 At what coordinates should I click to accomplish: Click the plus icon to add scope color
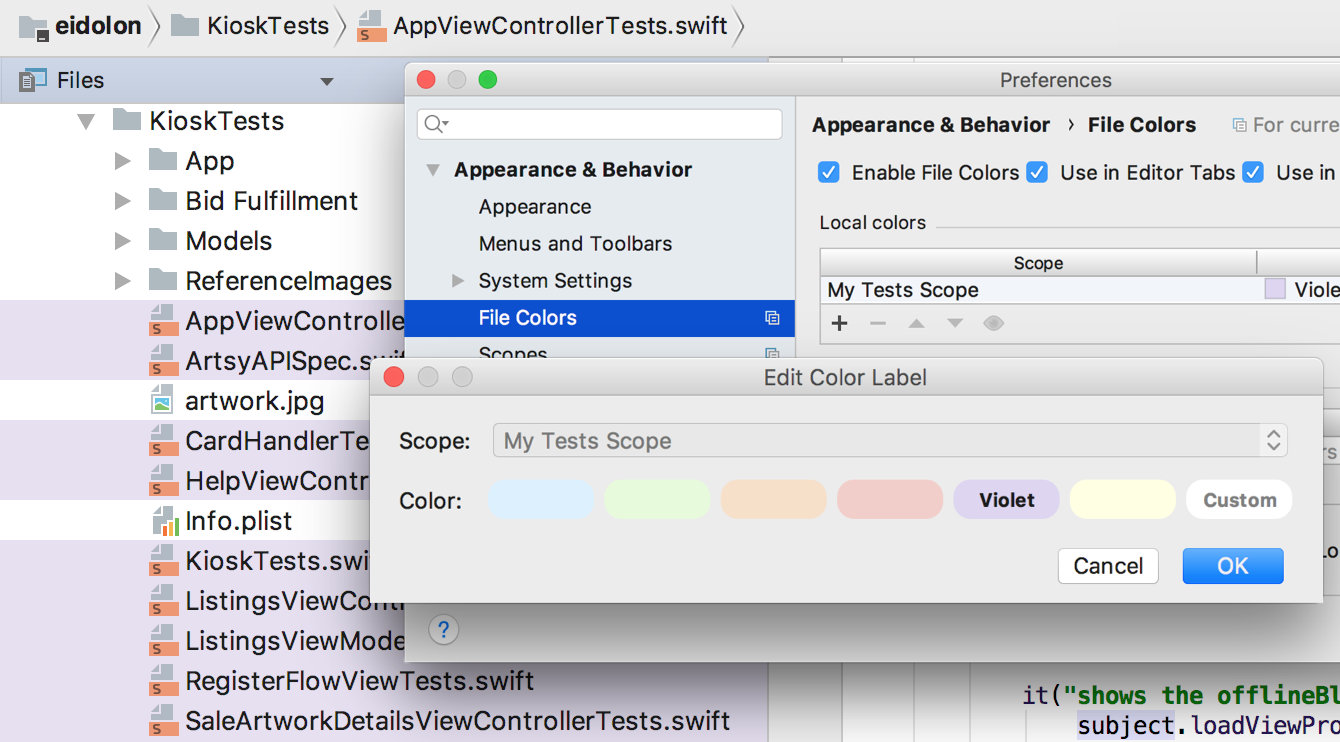click(840, 323)
